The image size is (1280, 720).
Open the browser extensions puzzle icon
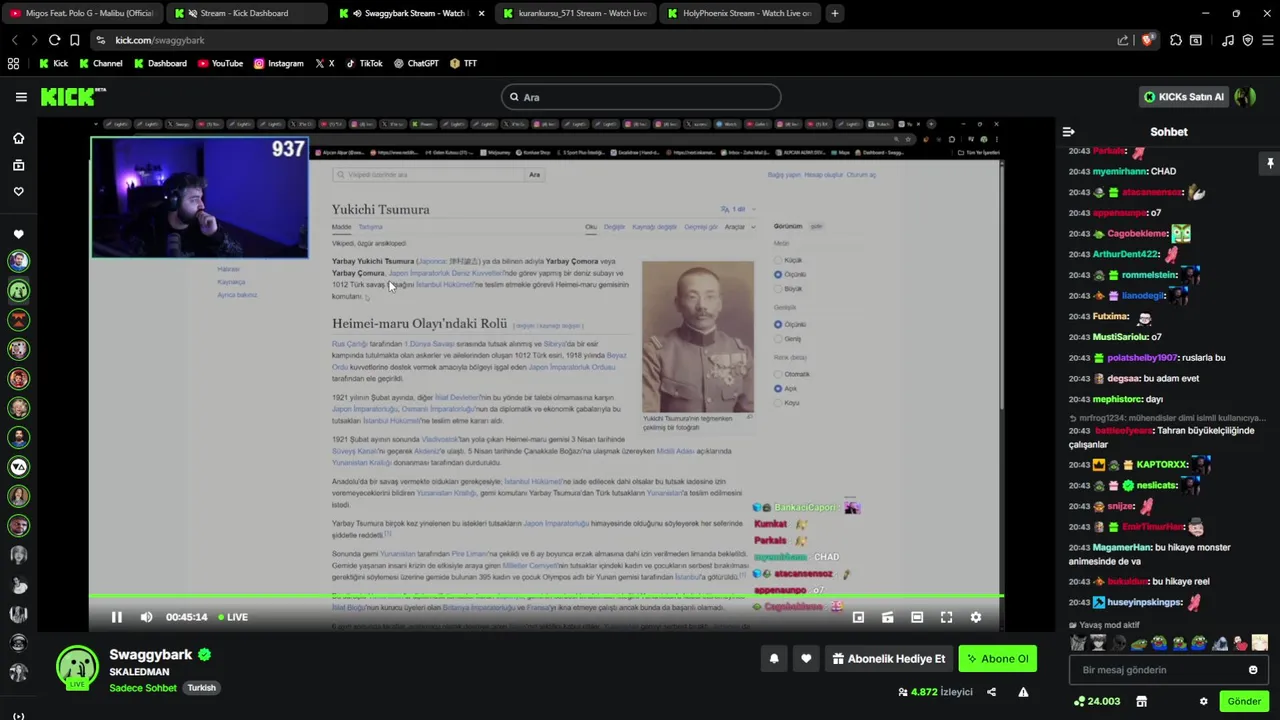click(1176, 40)
